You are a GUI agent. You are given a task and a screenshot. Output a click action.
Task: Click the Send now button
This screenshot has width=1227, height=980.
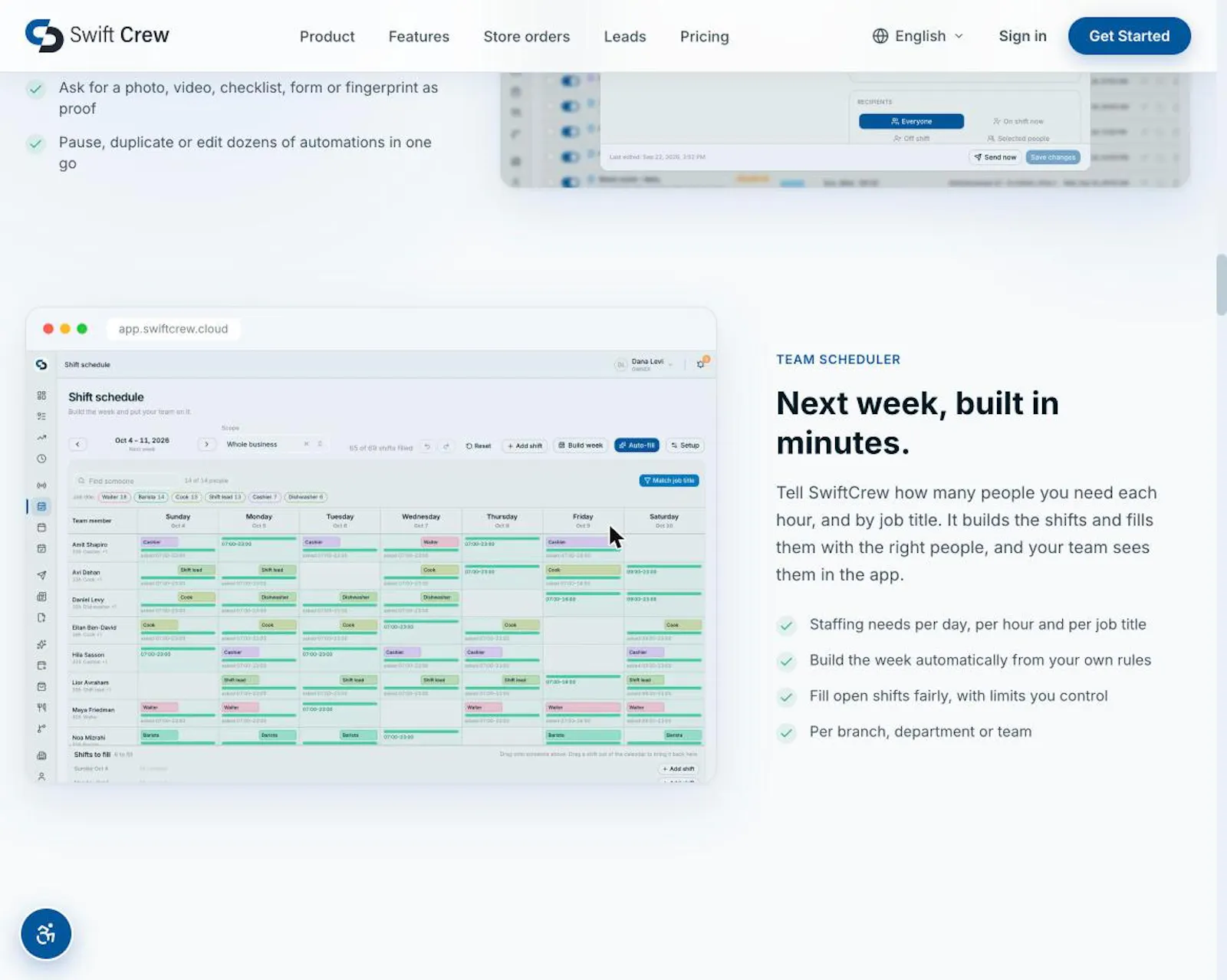coord(995,157)
